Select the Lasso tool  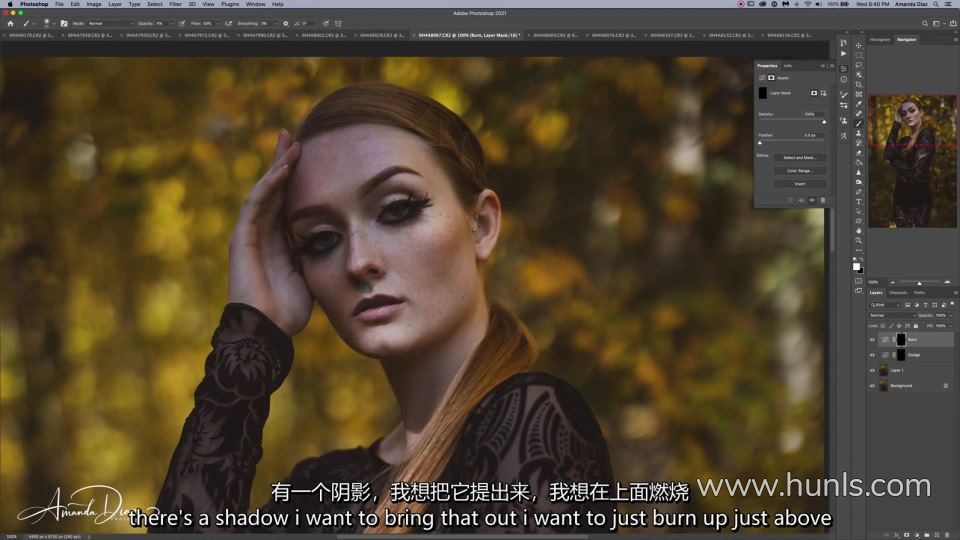point(859,65)
